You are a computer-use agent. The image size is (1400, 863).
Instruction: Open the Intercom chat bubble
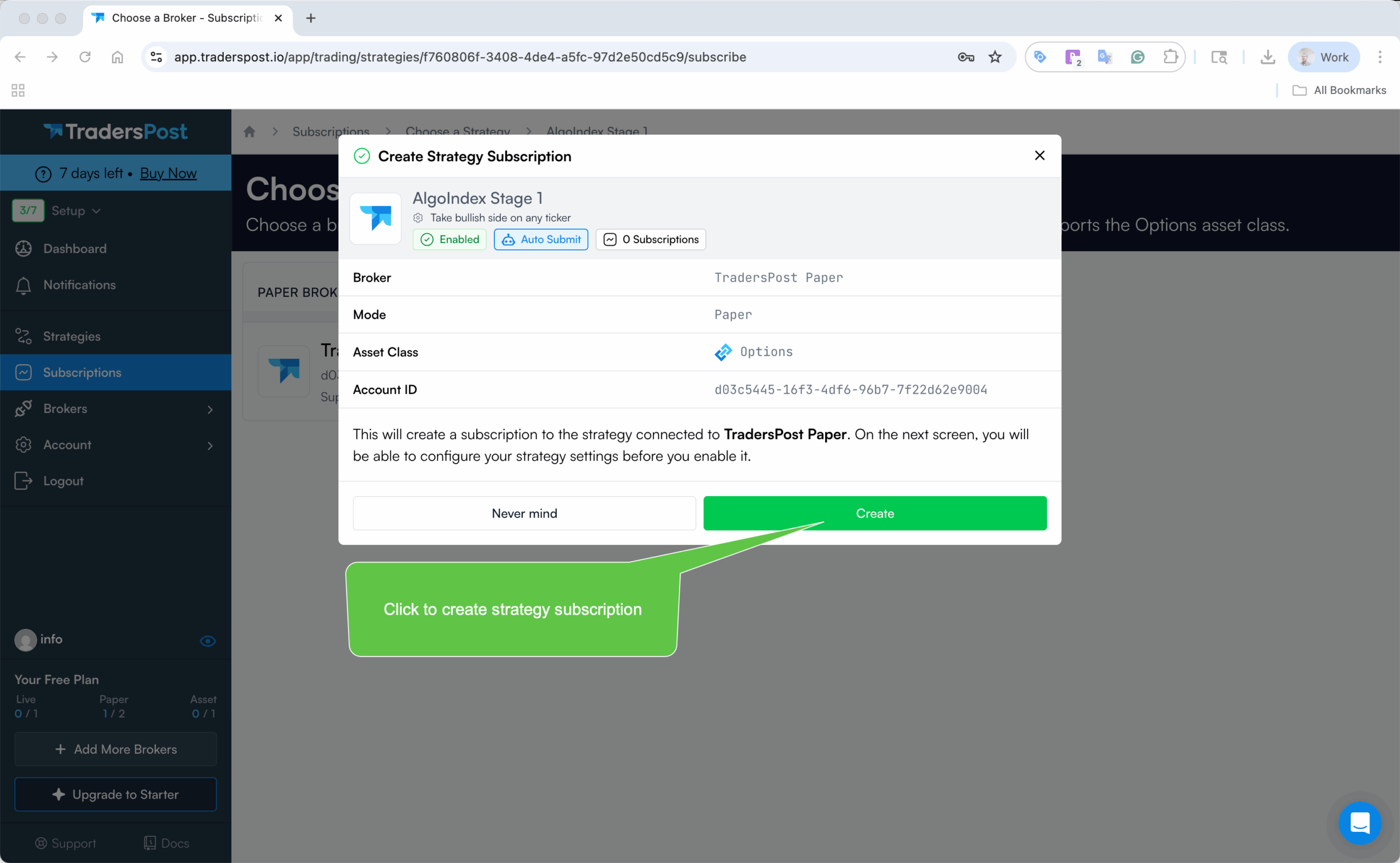1360,823
